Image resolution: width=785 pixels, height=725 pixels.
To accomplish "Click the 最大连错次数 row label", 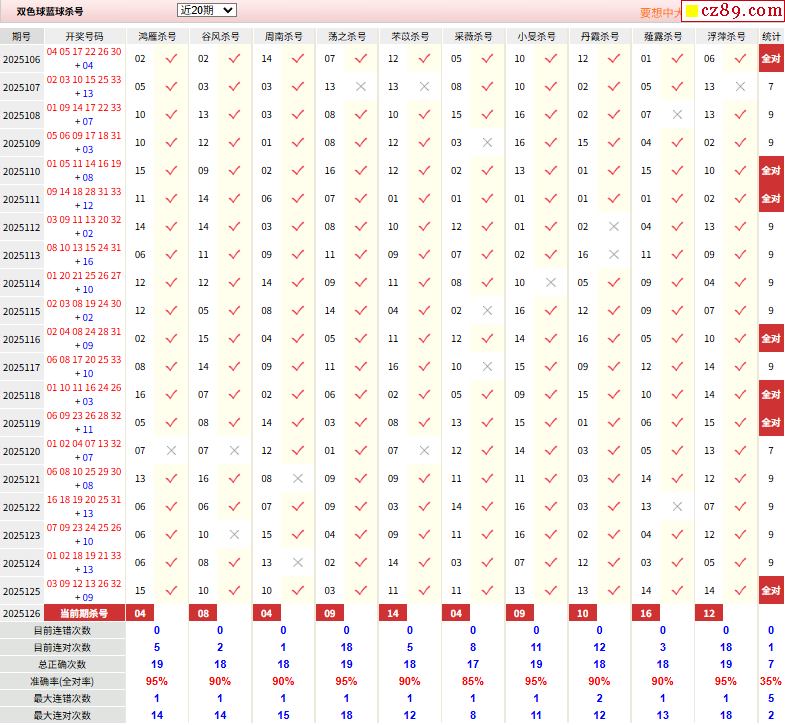I will pyautogui.click(x=63, y=699).
